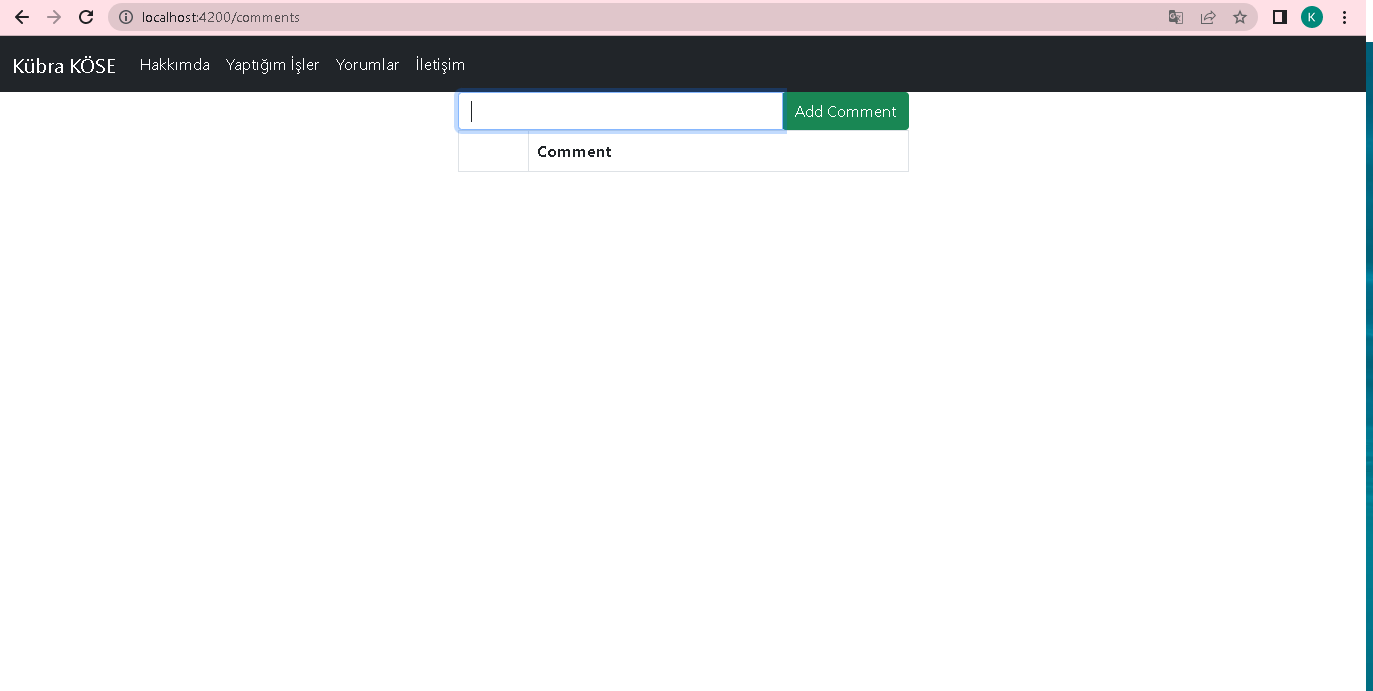Click the Kübra KÖSE brand link
This screenshot has height=691, width=1373.
point(63,64)
